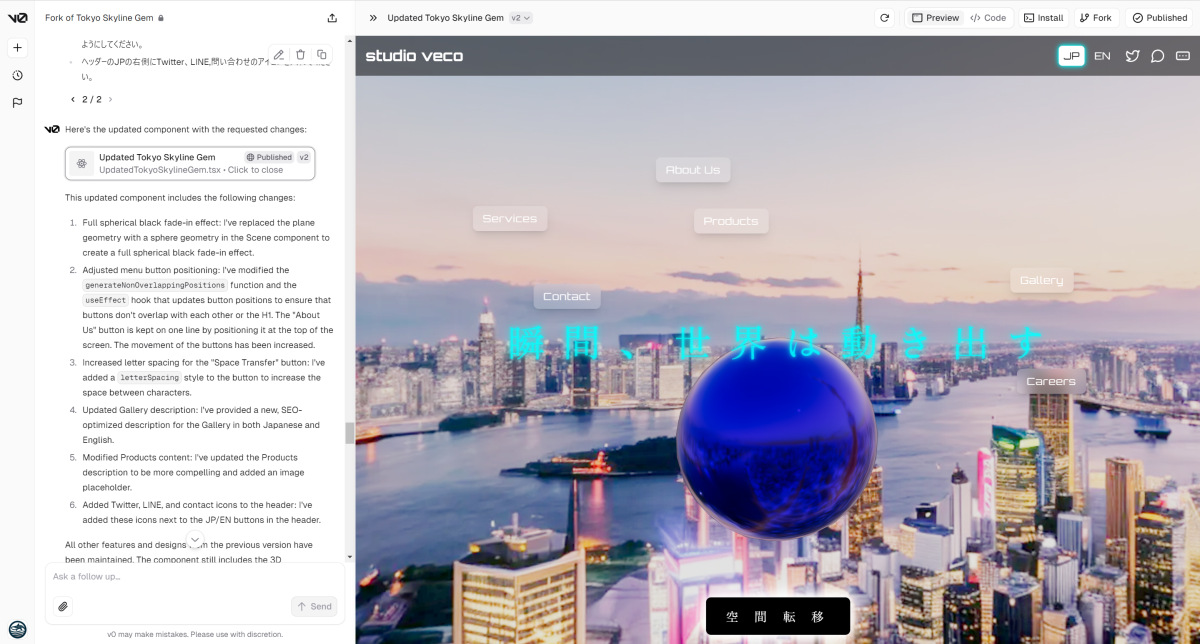Image resolution: width=1200 pixels, height=644 pixels.
Task: Click the flag icon in left sidebar
Action: tap(17, 102)
